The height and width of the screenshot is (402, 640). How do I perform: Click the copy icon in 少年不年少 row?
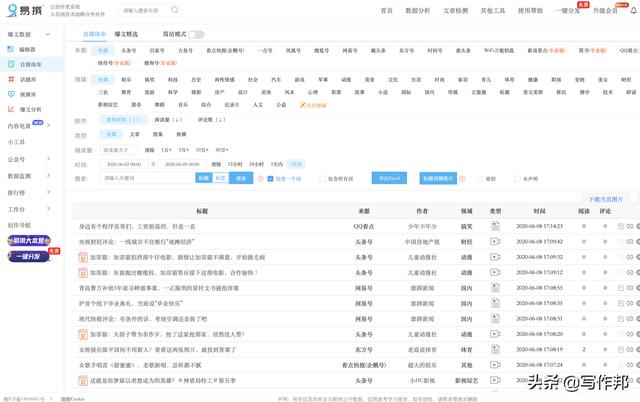621,226
